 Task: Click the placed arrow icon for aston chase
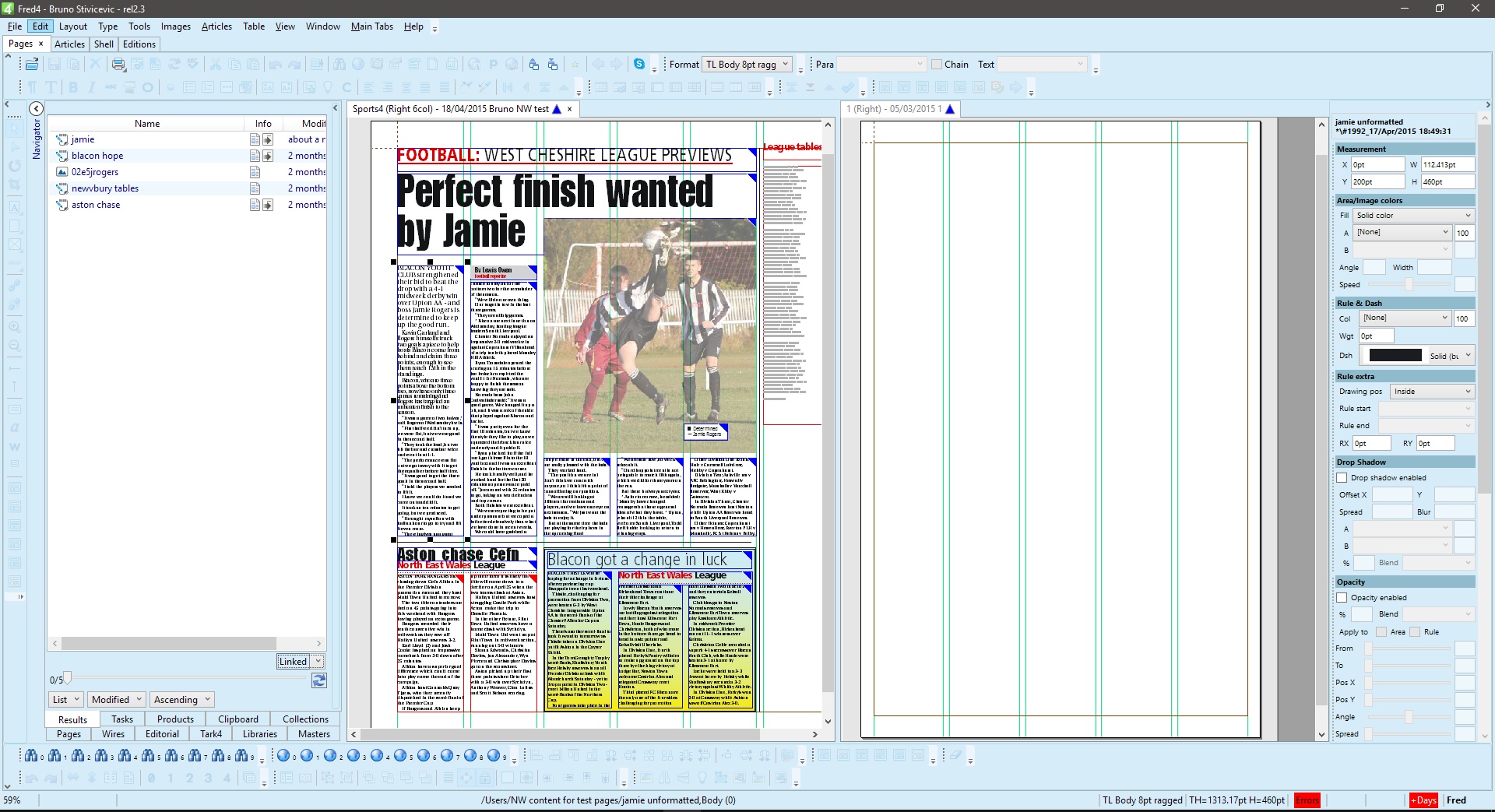[x=268, y=205]
